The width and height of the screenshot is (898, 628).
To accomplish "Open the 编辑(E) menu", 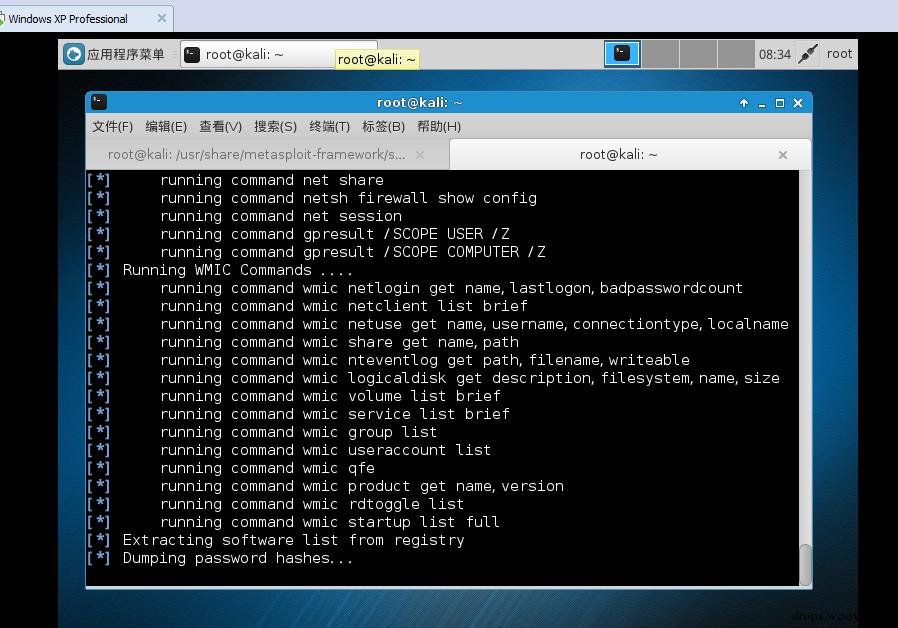I will 166,126.
